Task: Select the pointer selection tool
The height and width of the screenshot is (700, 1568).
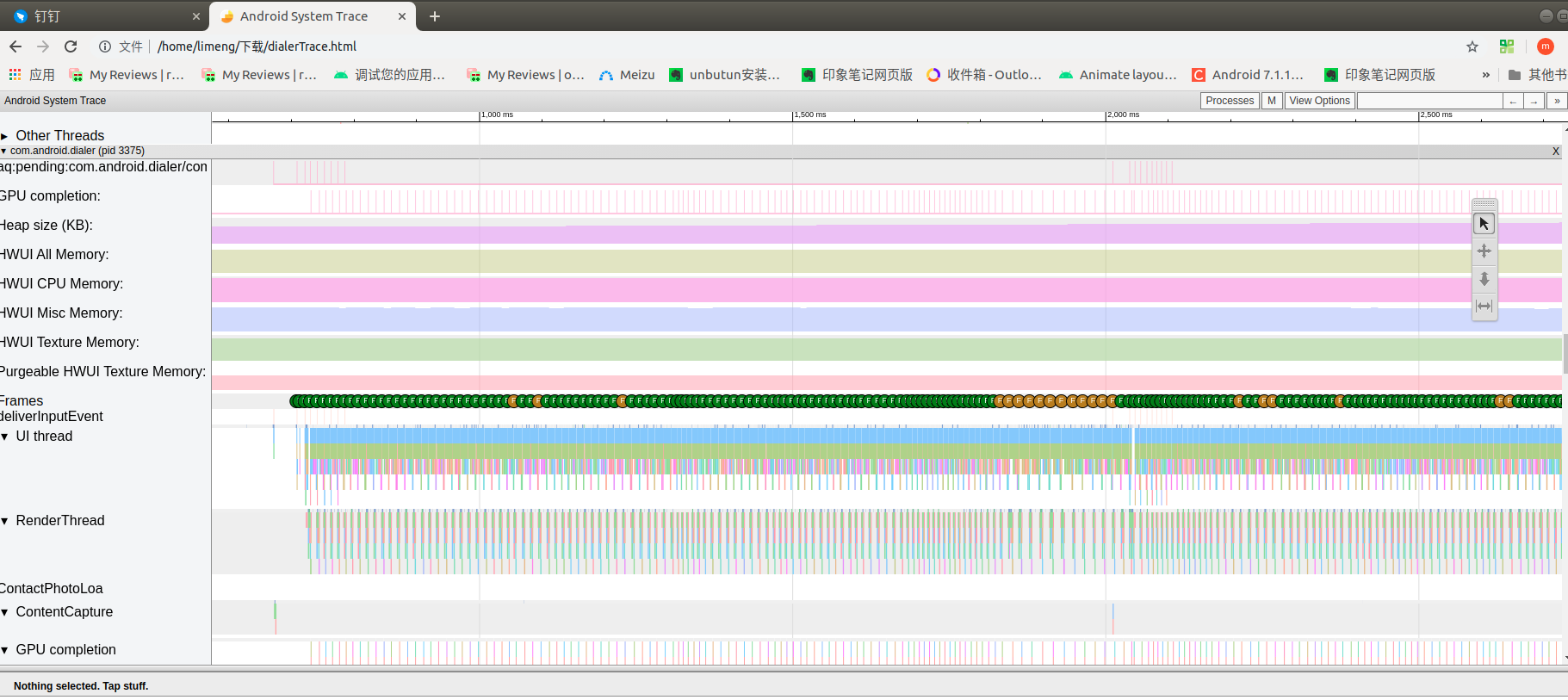Action: [1484, 224]
